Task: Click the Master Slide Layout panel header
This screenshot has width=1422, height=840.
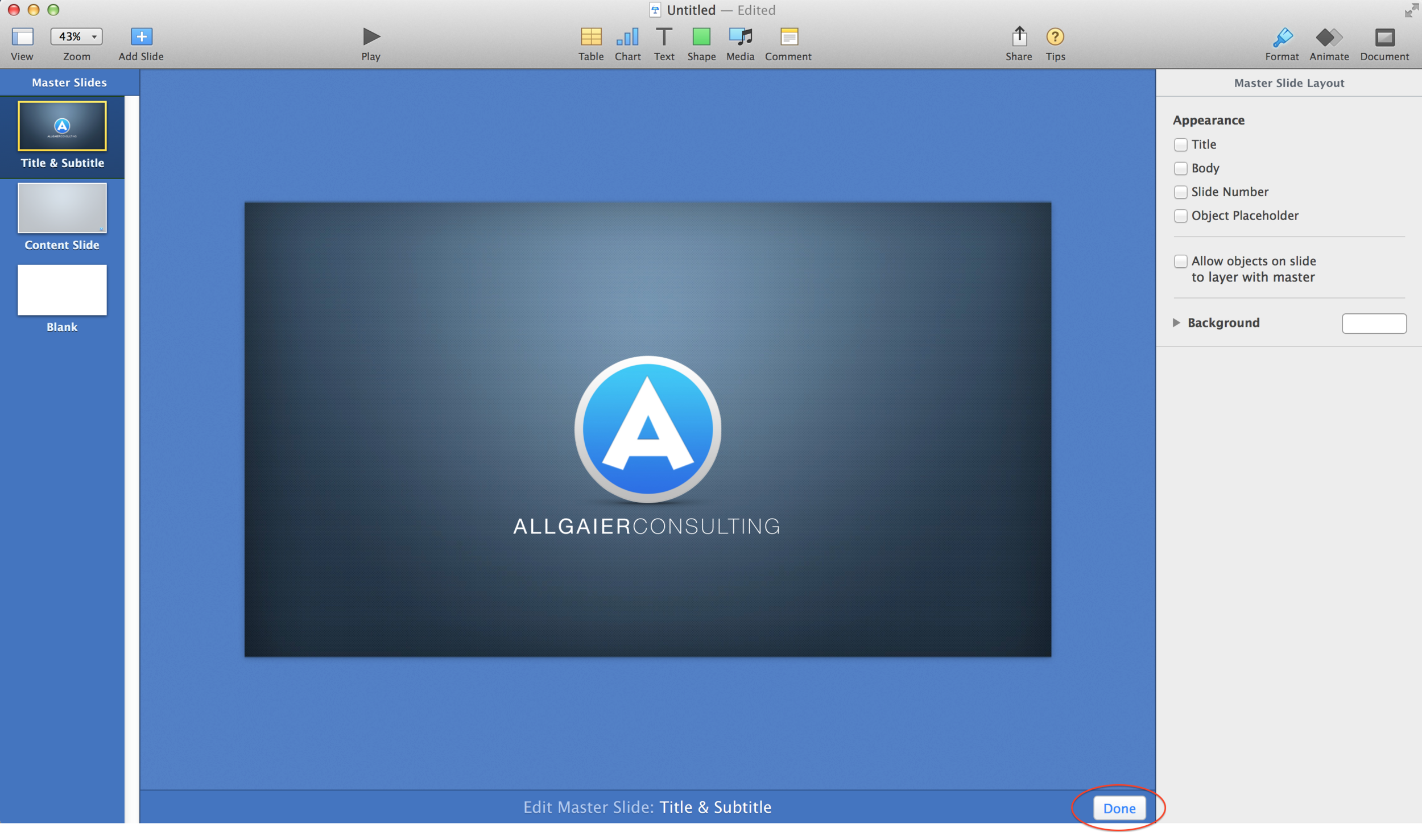Action: point(1289,83)
